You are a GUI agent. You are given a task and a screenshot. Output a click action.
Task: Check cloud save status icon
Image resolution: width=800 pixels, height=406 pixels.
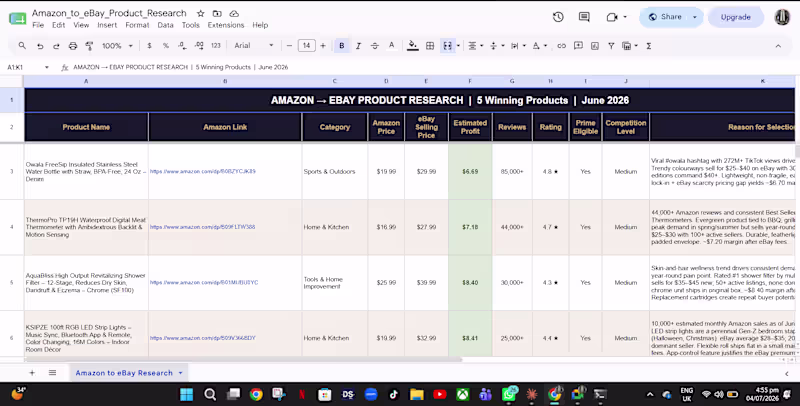coord(234,14)
